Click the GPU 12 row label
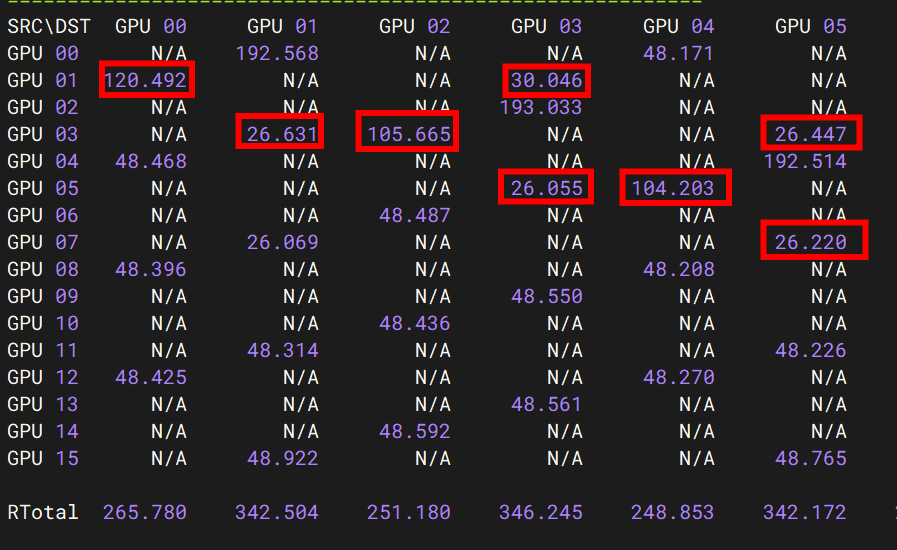 43,377
